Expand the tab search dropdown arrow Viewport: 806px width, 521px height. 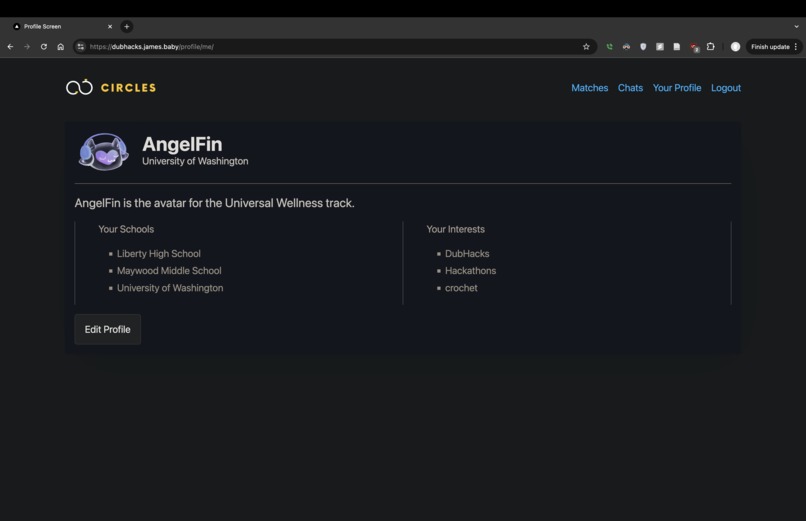tap(796, 26)
